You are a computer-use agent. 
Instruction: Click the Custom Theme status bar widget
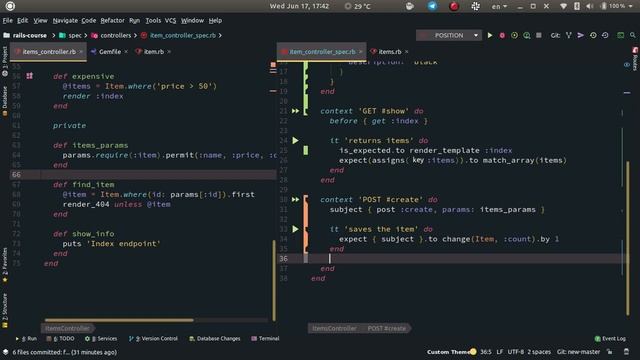[451, 352]
